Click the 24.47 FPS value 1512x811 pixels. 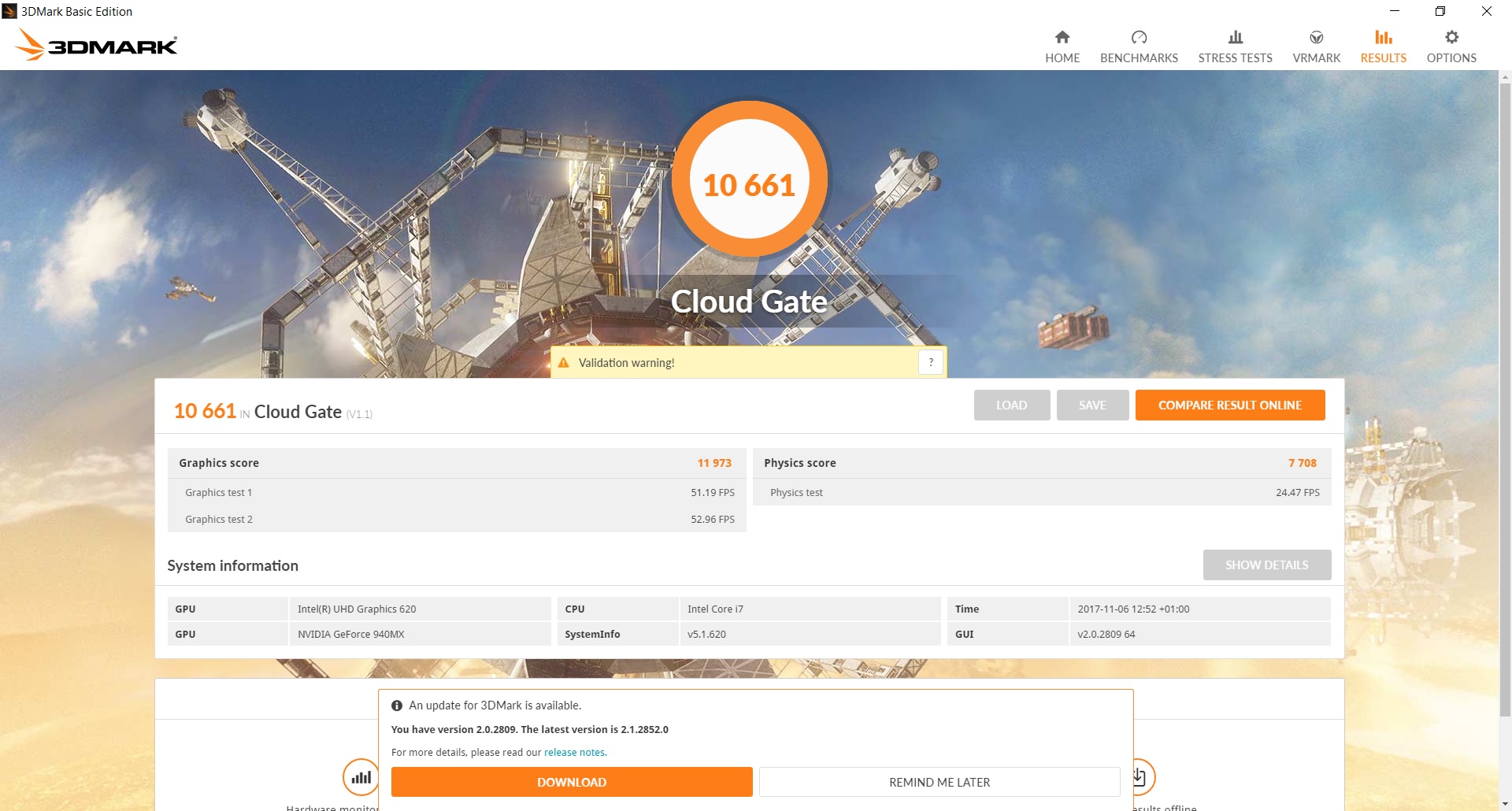(x=1298, y=493)
